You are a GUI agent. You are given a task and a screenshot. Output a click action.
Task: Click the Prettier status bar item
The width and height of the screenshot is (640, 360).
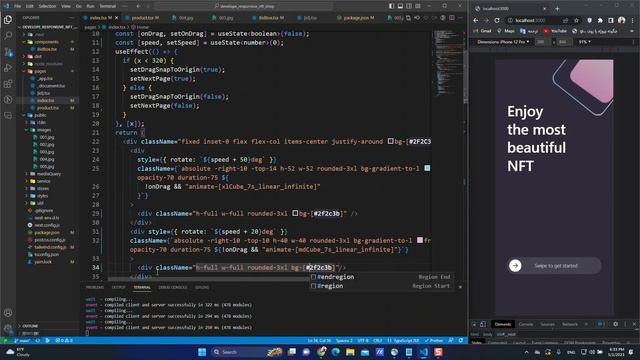coord(433,340)
